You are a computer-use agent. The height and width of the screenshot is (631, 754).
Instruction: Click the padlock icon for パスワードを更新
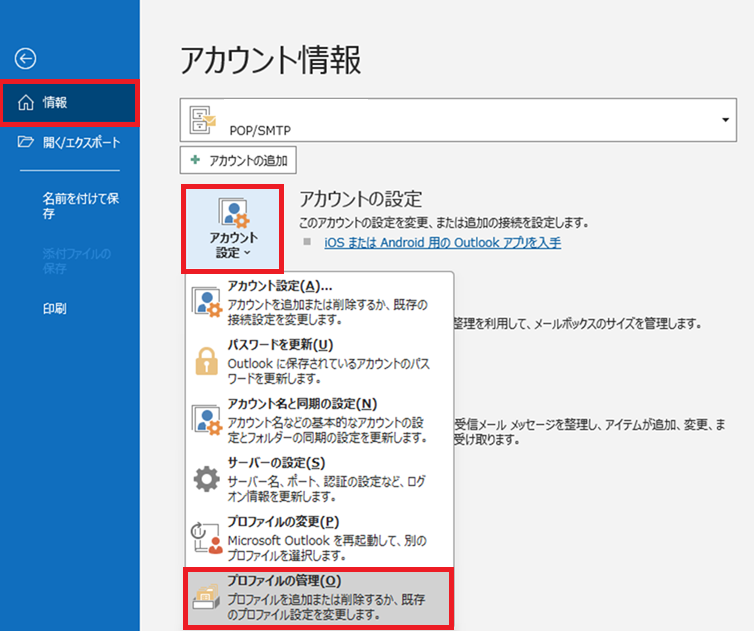point(207,361)
